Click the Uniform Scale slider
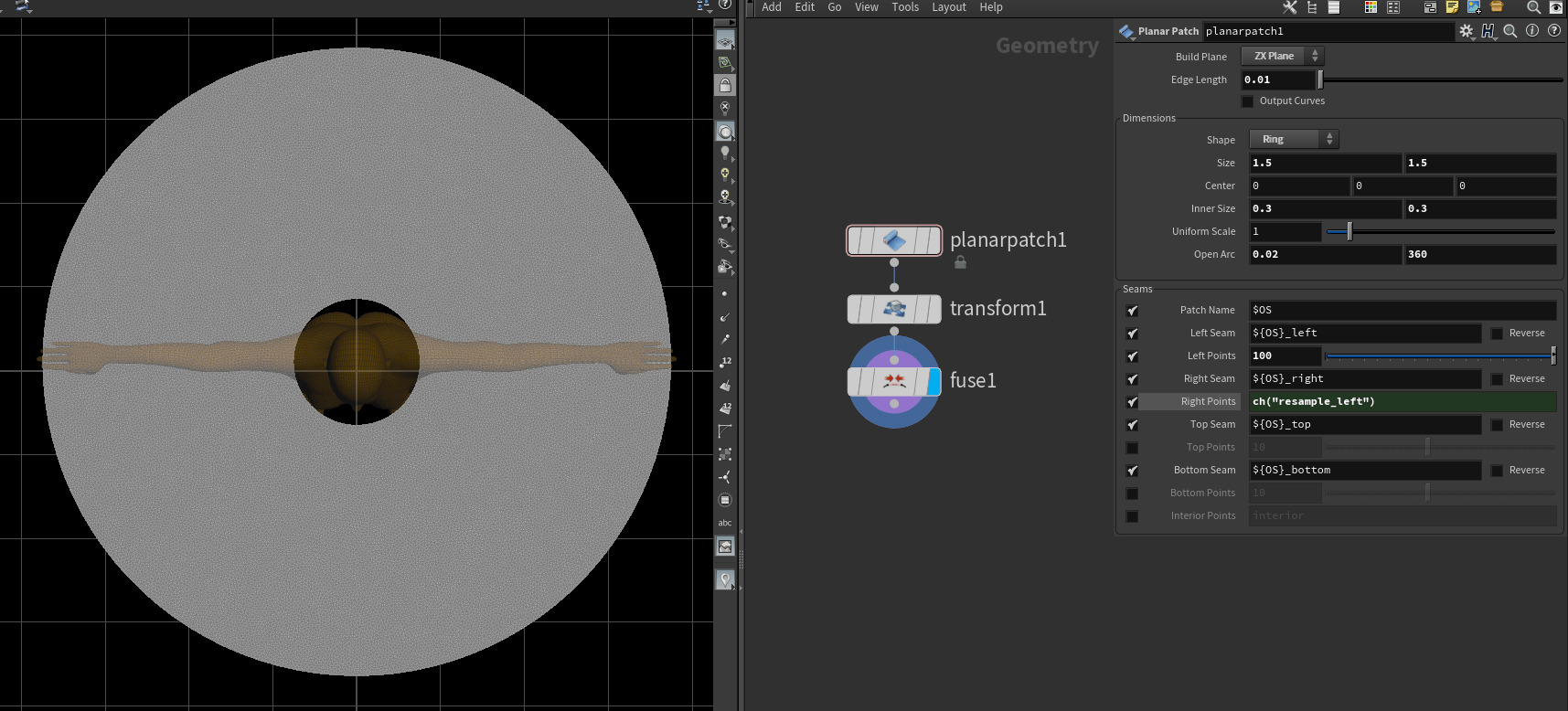 click(1440, 232)
